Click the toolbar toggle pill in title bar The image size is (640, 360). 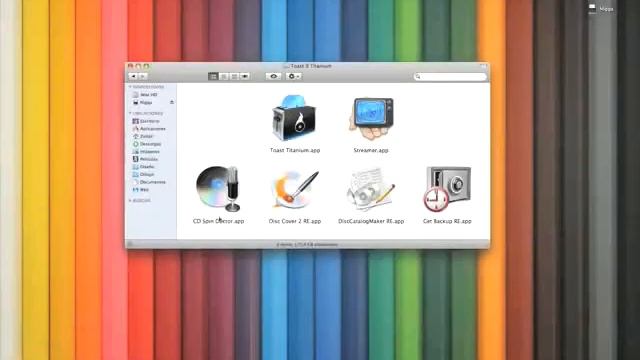click(x=483, y=66)
